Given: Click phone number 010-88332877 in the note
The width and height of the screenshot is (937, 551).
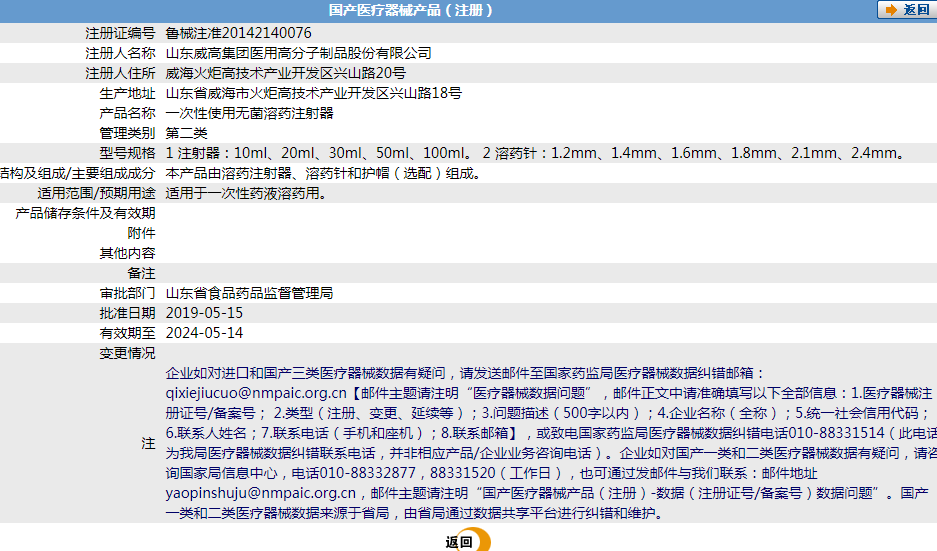Looking at the screenshot, I should [368, 473].
